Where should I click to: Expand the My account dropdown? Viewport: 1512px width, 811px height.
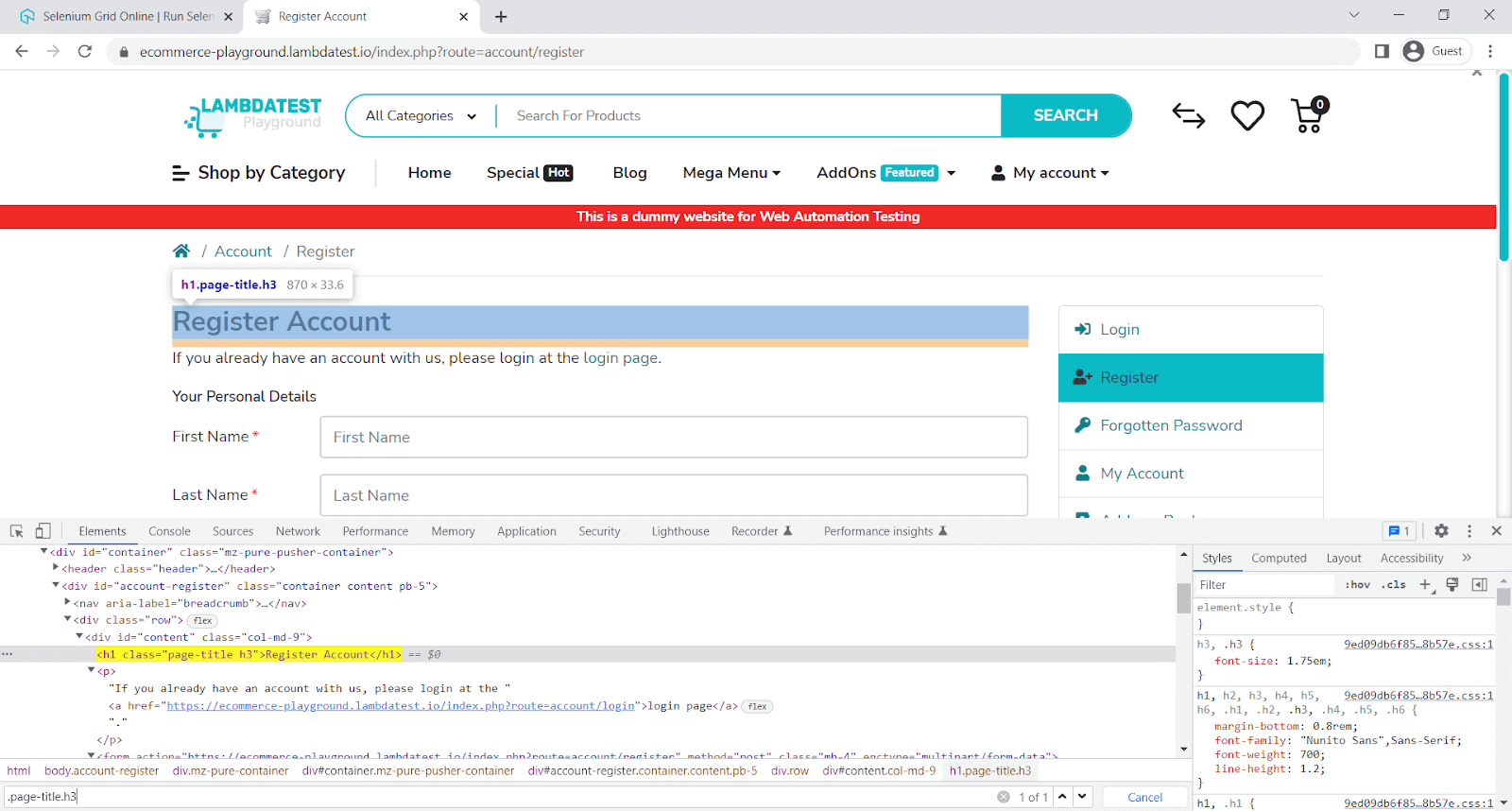click(x=1050, y=173)
